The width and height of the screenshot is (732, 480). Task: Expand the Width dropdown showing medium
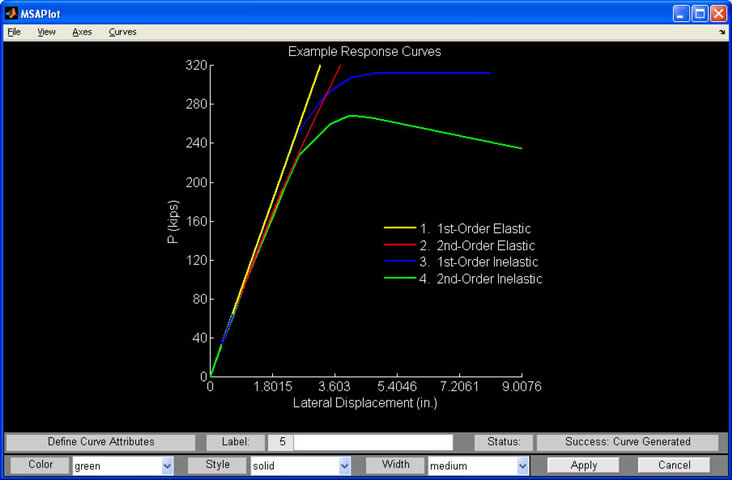522,466
